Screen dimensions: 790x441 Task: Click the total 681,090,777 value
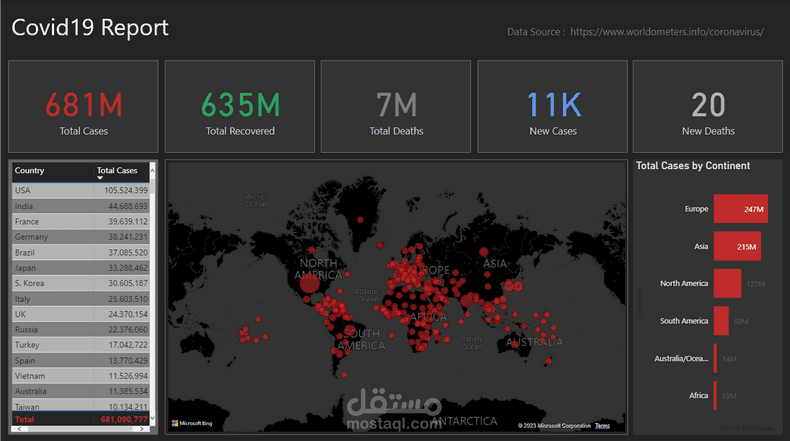pos(124,419)
